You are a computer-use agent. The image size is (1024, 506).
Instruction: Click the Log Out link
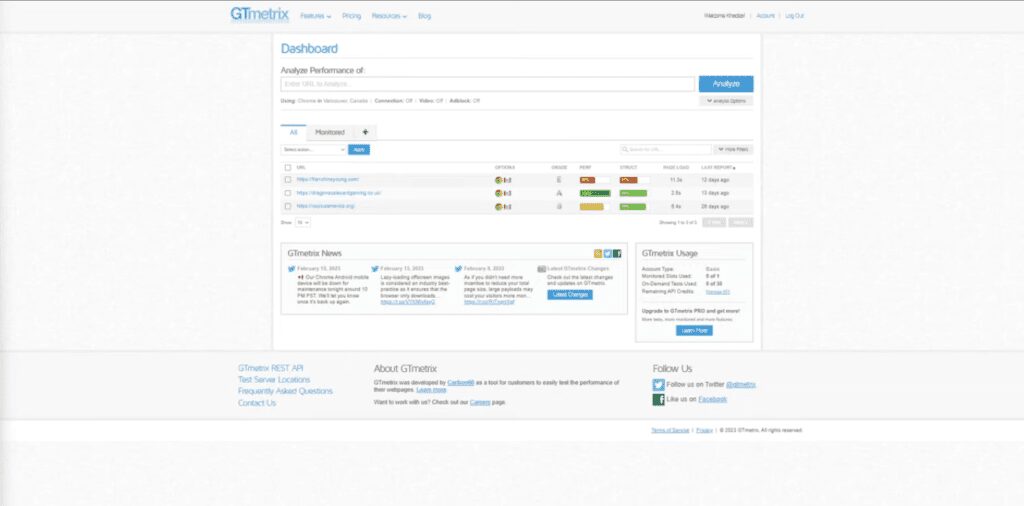[x=794, y=16]
